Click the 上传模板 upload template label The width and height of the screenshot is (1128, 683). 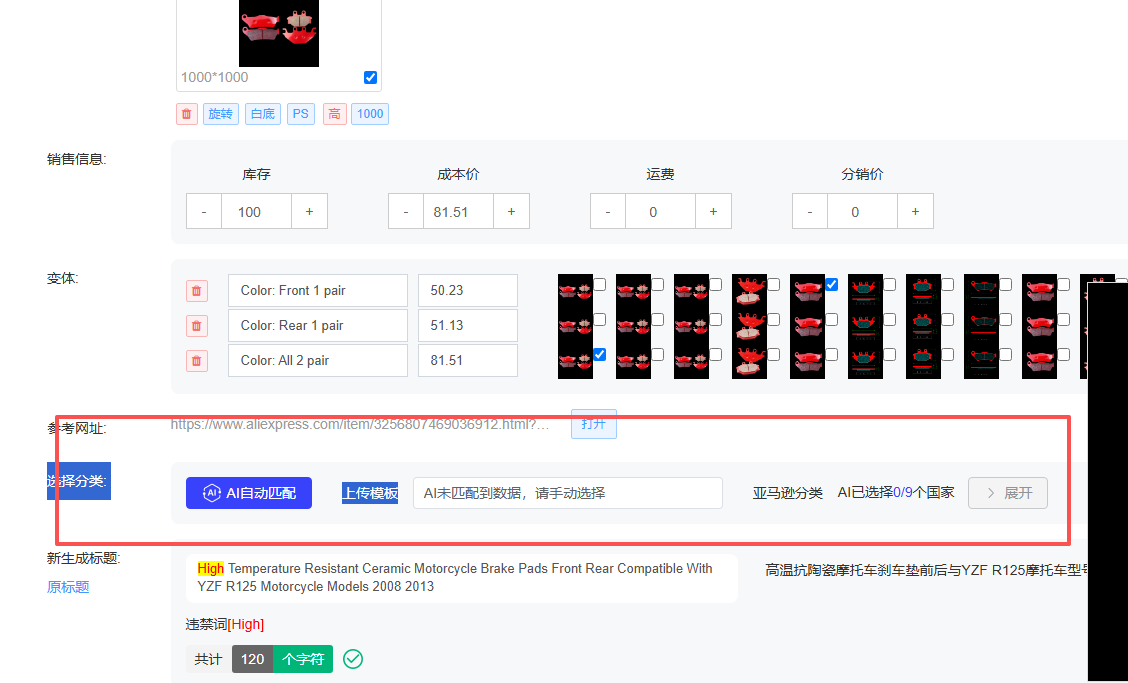click(x=370, y=493)
